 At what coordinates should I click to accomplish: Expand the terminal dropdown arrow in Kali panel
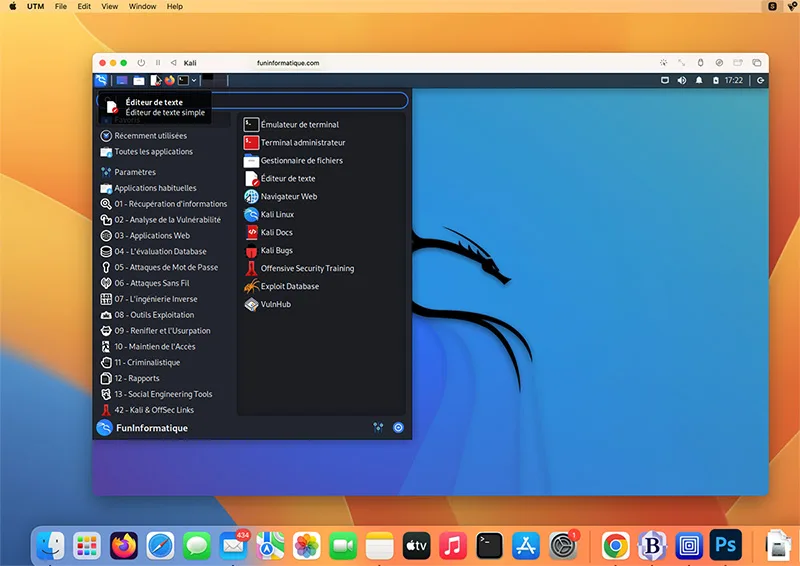[194, 80]
